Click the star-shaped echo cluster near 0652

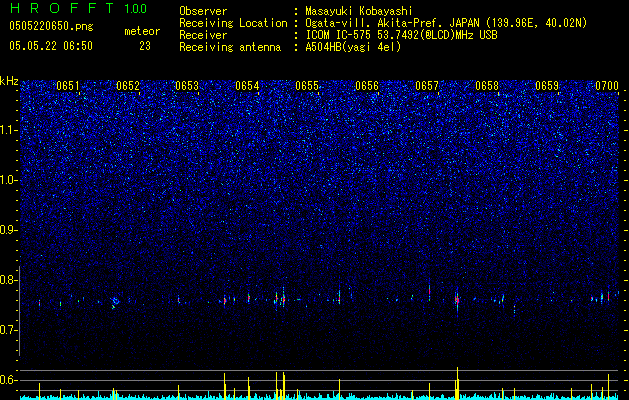pos(115,301)
